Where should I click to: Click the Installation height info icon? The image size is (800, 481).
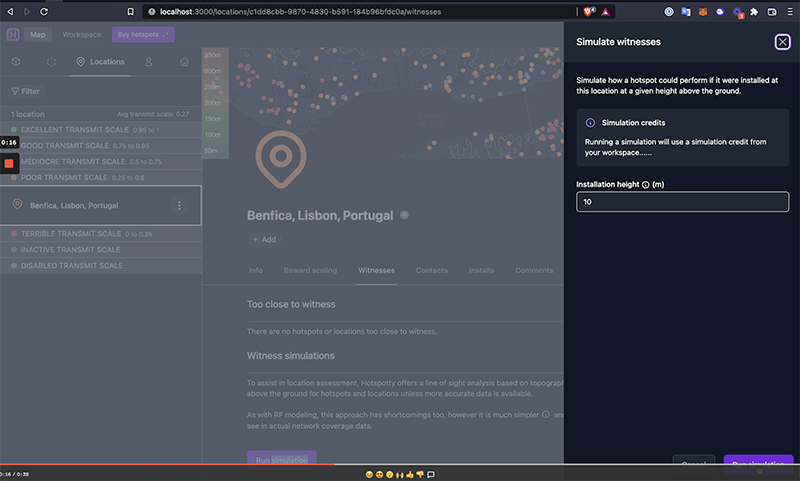[645, 184]
